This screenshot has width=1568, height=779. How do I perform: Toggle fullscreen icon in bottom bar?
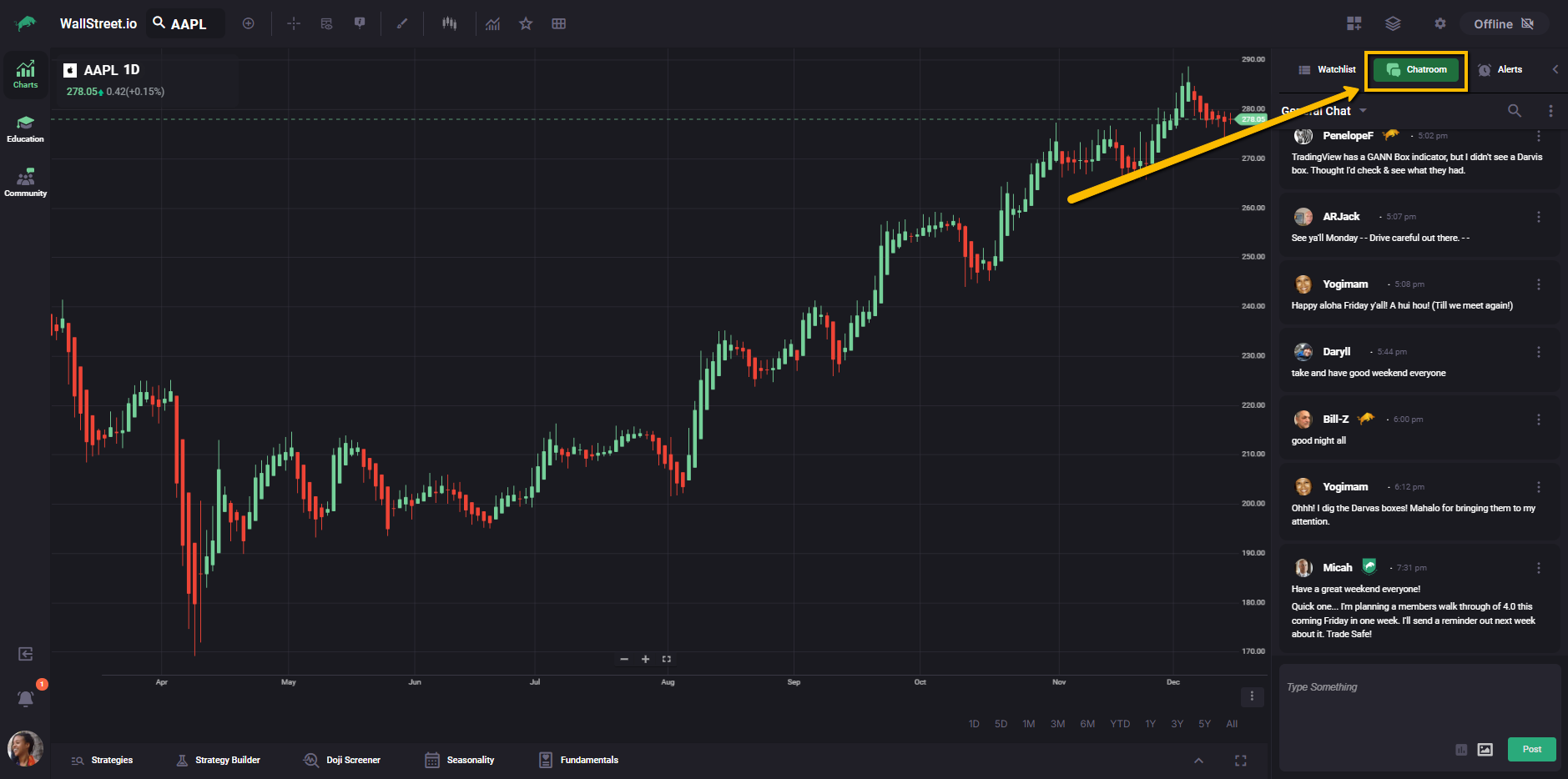click(x=1240, y=760)
